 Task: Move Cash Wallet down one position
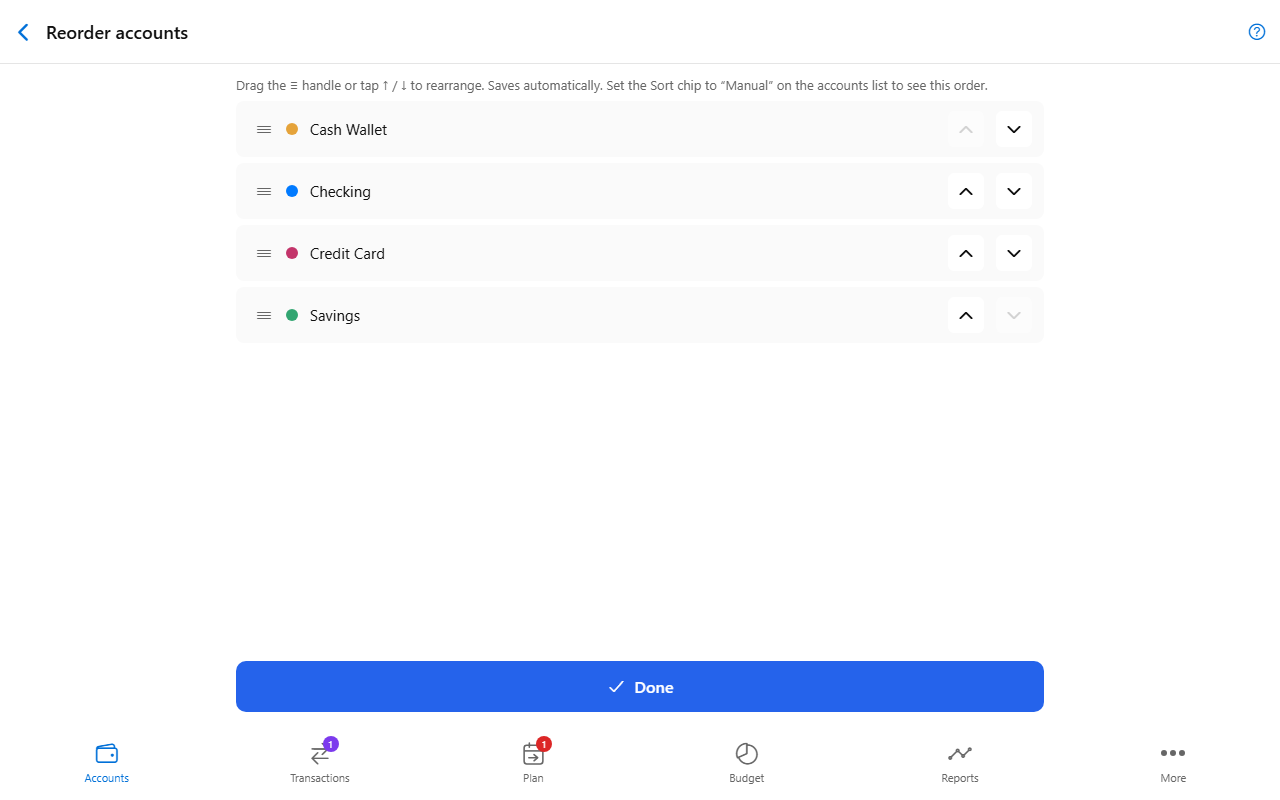[x=1014, y=130]
